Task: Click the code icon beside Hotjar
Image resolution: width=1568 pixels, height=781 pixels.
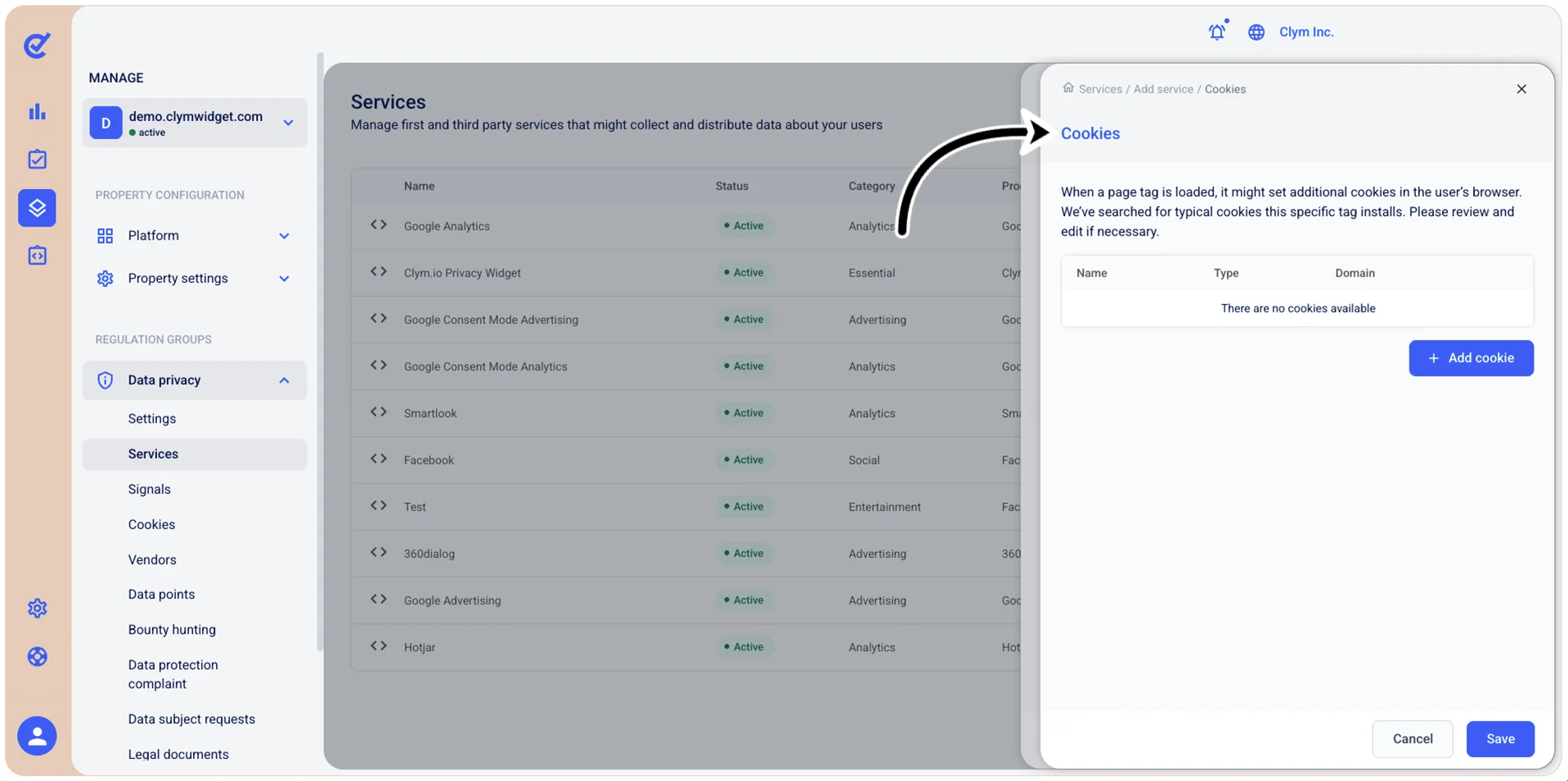Action: point(378,646)
